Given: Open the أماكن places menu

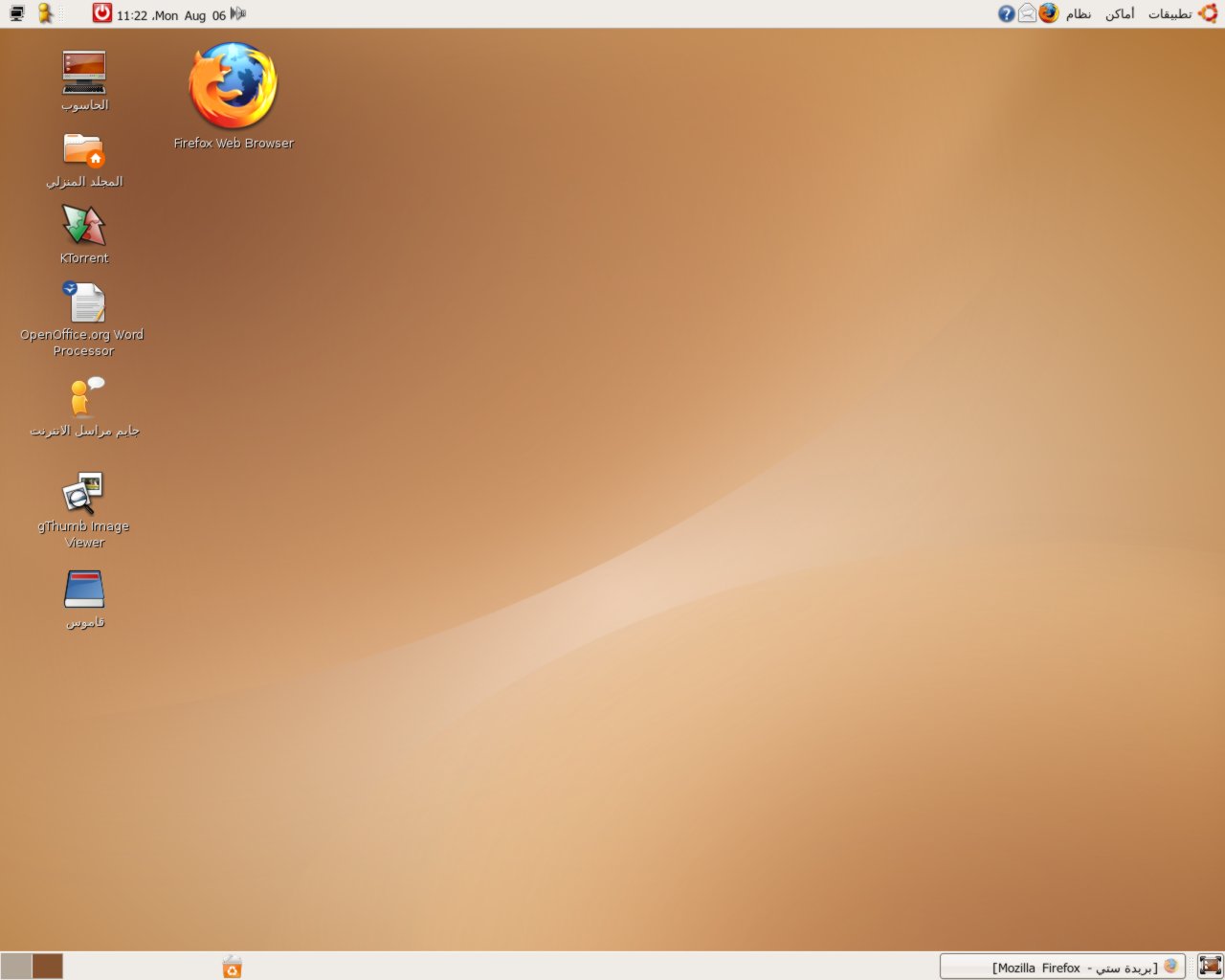Looking at the screenshot, I should pyautogui.click(x=1120, y=14).
